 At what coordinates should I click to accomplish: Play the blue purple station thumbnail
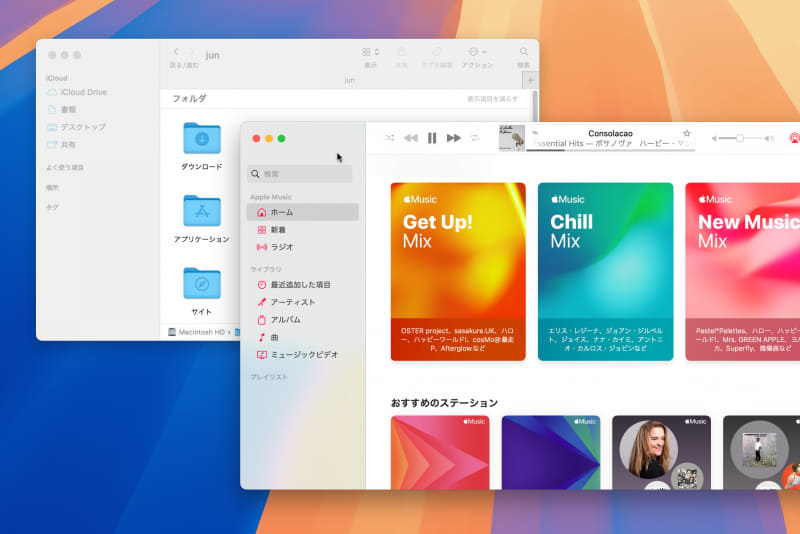pyautogui.click(x=551, y=452)
